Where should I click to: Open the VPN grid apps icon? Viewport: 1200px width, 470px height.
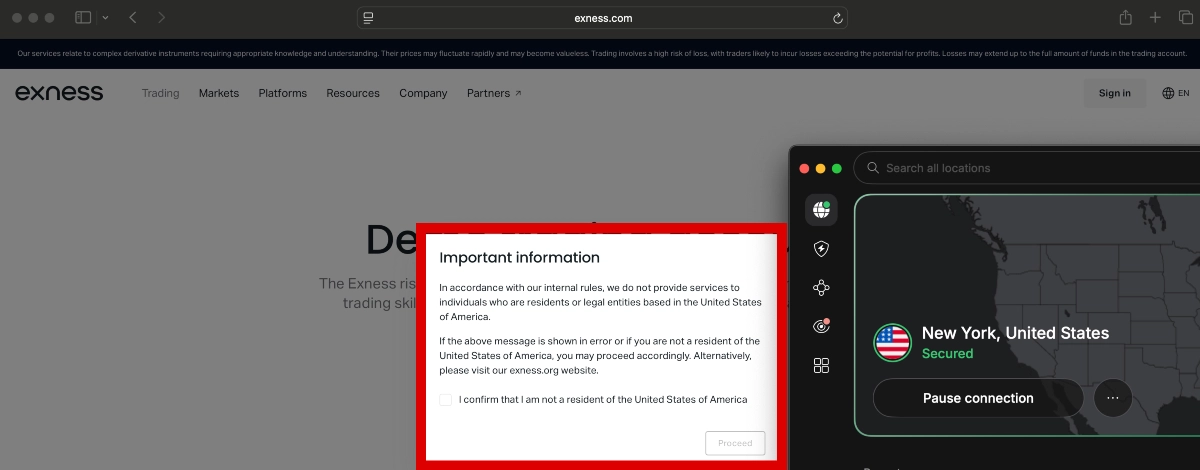(x=821, y=365)
